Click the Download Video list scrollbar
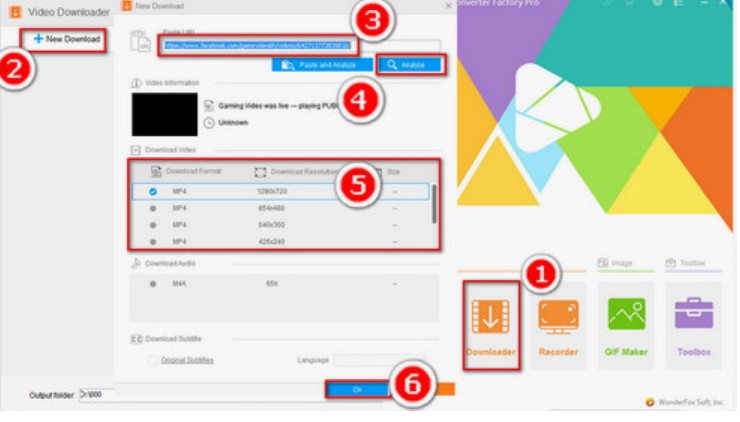This screenshot has height=422, width=740. (434, 204)
